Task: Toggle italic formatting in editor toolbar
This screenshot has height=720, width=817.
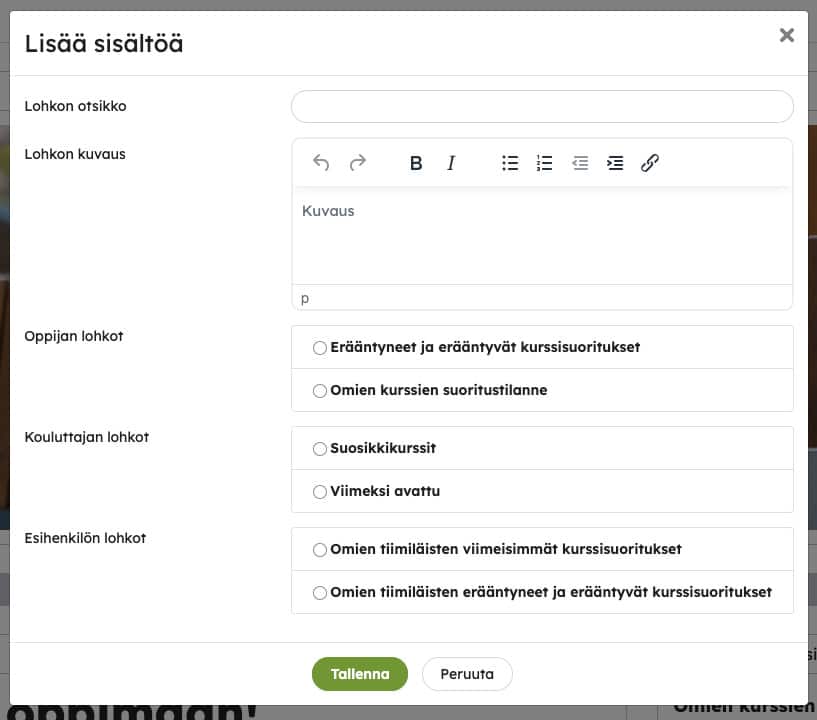Action: [451, 163]
